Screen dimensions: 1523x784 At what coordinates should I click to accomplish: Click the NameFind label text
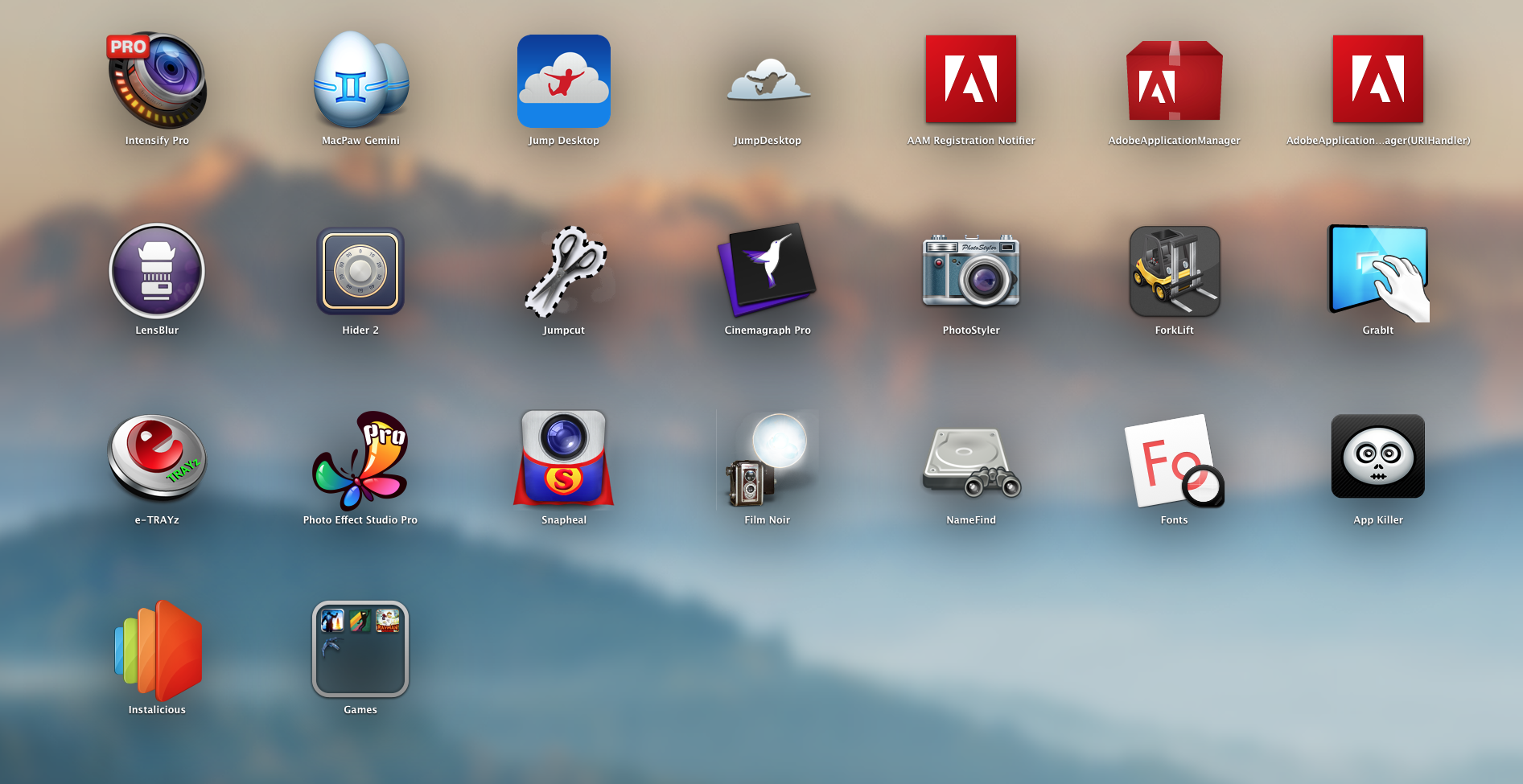pyautogui.click(x=971, y=520)
